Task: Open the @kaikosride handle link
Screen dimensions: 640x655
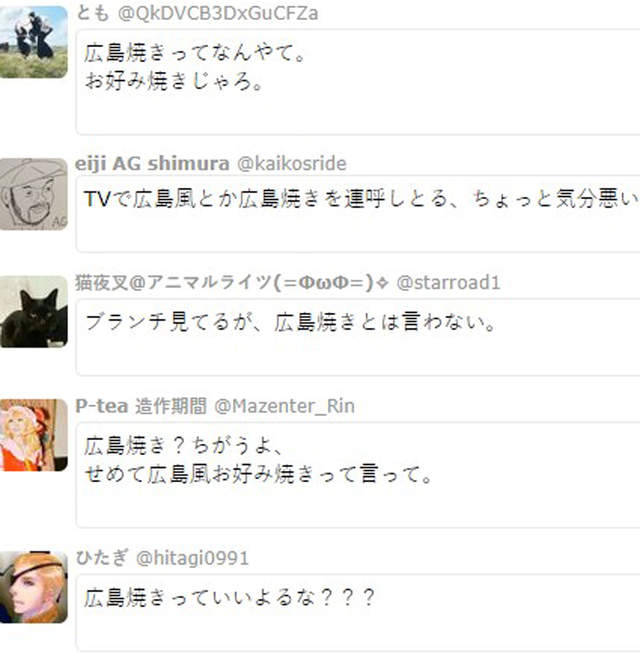Action: tap(292, 163)
